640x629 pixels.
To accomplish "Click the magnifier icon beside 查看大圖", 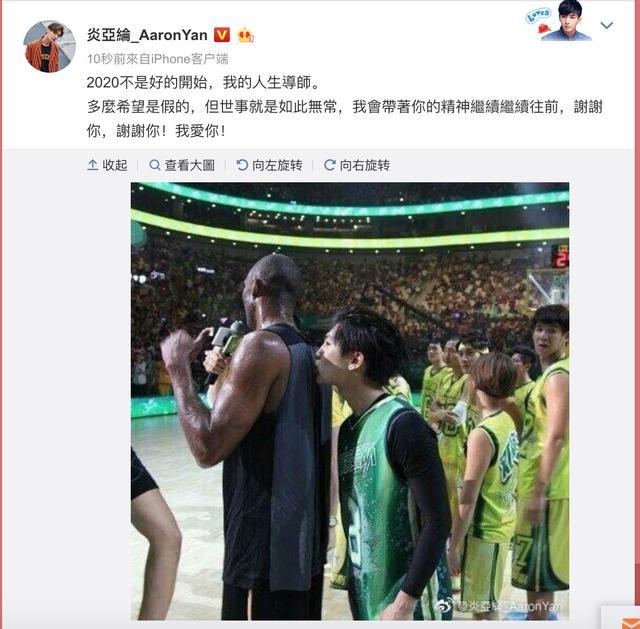I will click(x=155, y=165).
